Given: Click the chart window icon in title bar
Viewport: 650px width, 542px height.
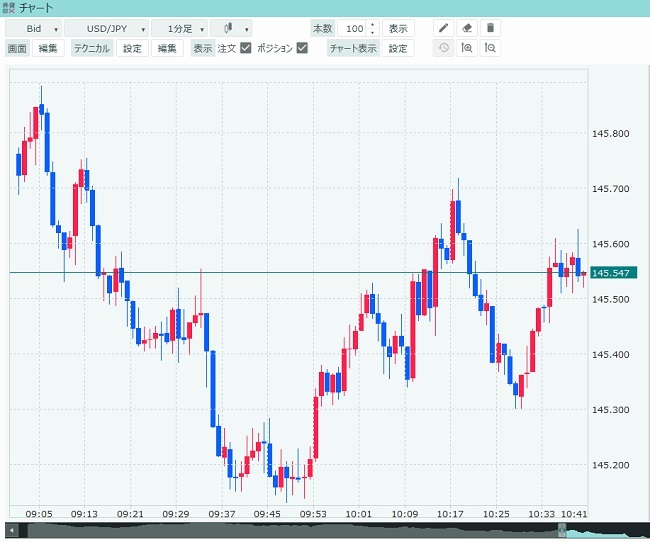Looking at the screenshot, I should click(8, 8).
